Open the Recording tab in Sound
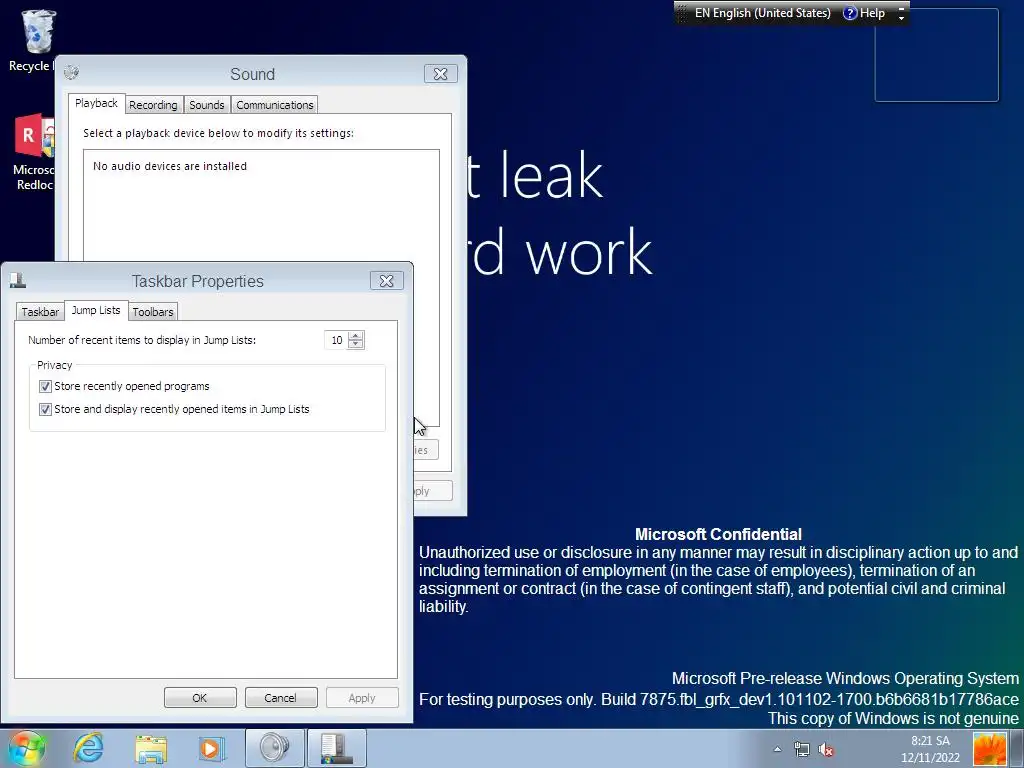 tap(153, 104)
